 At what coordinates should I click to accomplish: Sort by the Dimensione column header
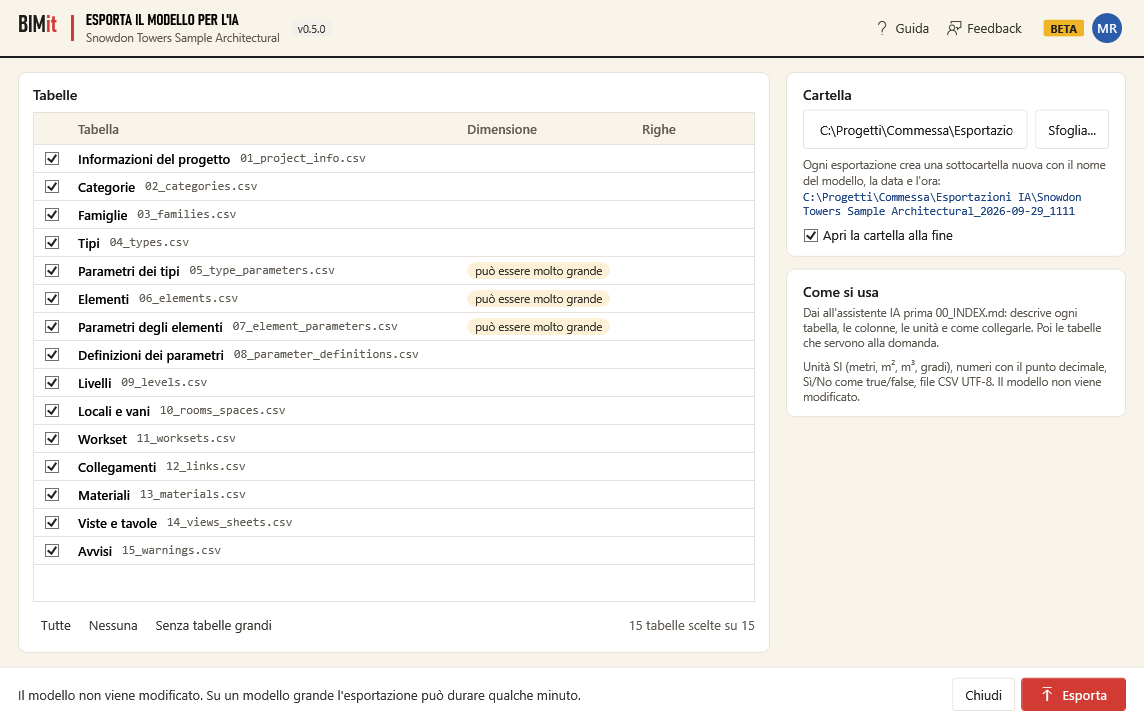pos(502,129)
